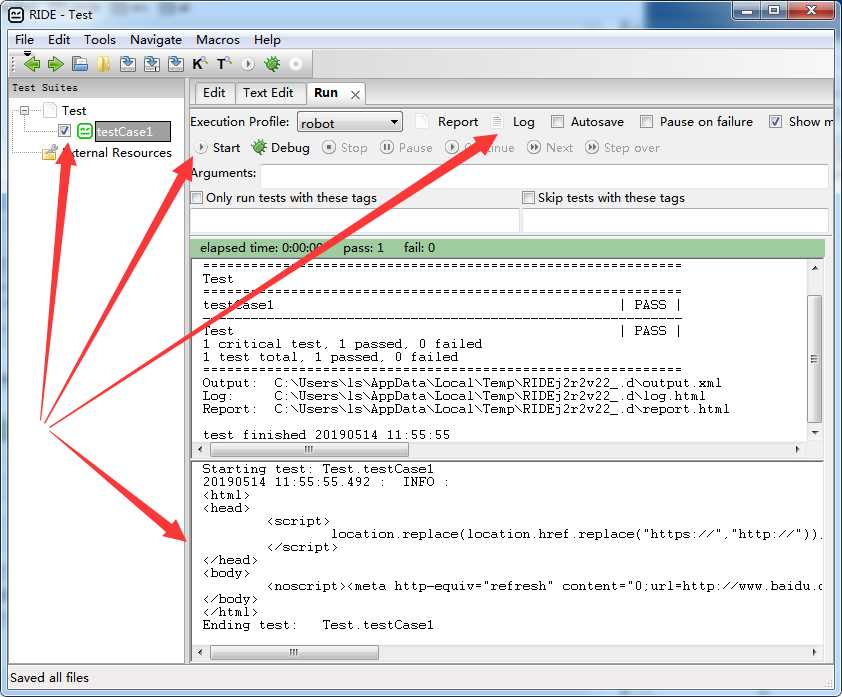The image size is (842, 697).
Task: Click the Save toolbar icon
Action: (128, 64)
